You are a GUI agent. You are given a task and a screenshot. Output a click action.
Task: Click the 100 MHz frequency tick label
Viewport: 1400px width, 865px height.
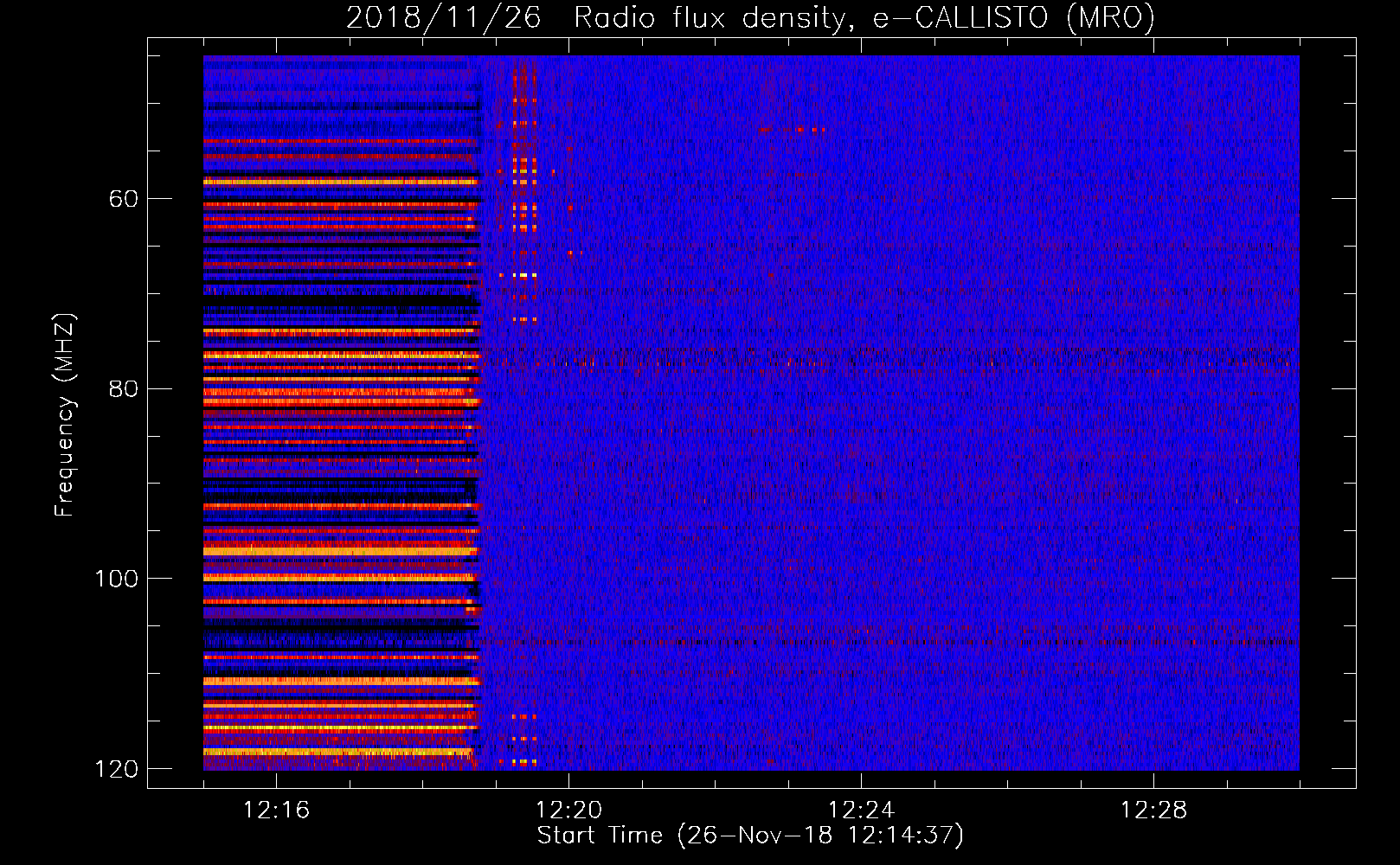(x=116, y=579)
